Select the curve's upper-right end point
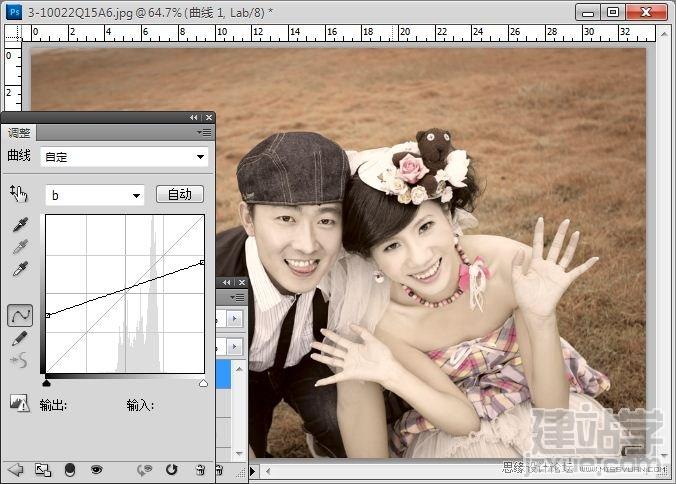The width and height of the screenshot is (676, 484). pos(202,262)
